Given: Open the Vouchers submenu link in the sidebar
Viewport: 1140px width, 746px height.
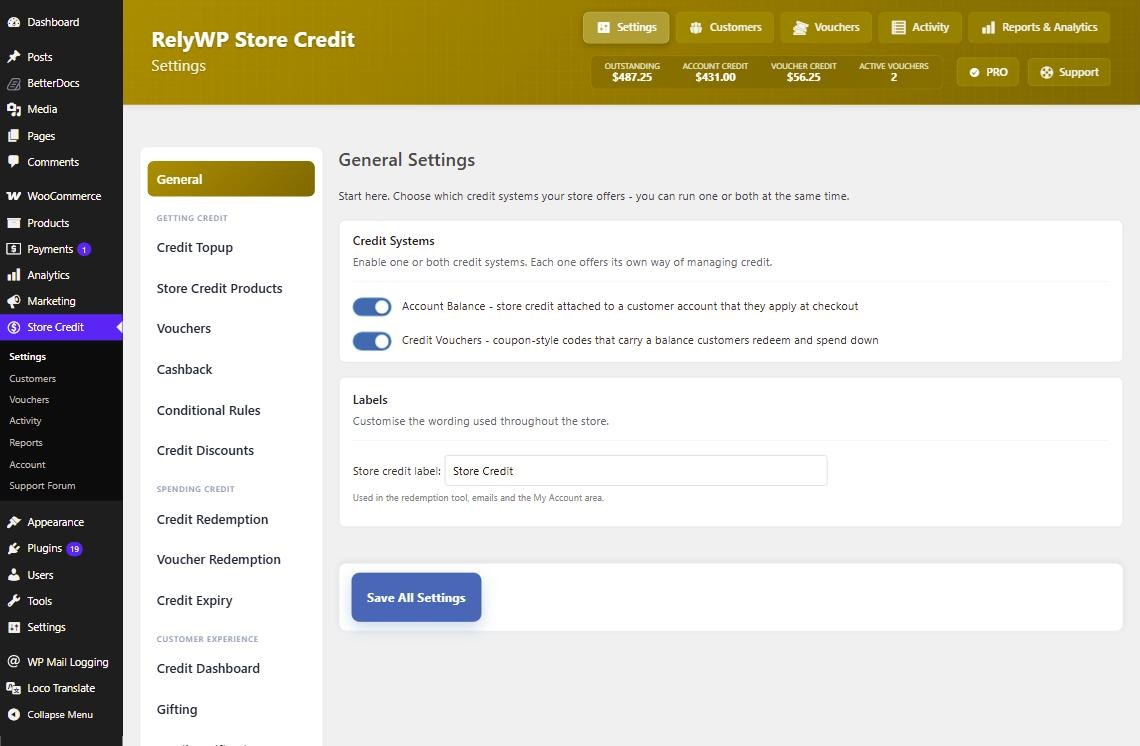Looking at the screenshot, I should pyautogui.click(x=29, y=400).
